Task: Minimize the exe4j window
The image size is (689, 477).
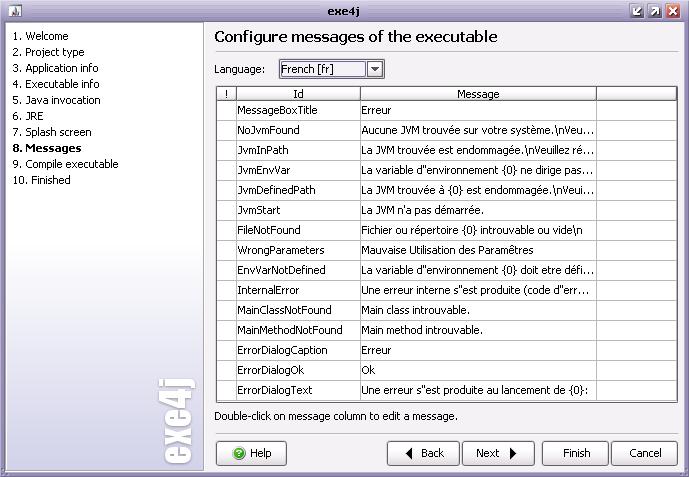Action: pos(638,11)
